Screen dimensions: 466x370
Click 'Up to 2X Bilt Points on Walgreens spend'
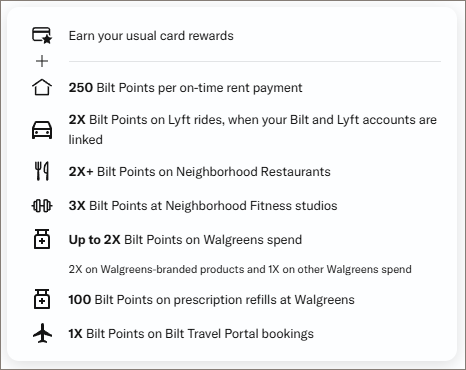click(185, 240)
